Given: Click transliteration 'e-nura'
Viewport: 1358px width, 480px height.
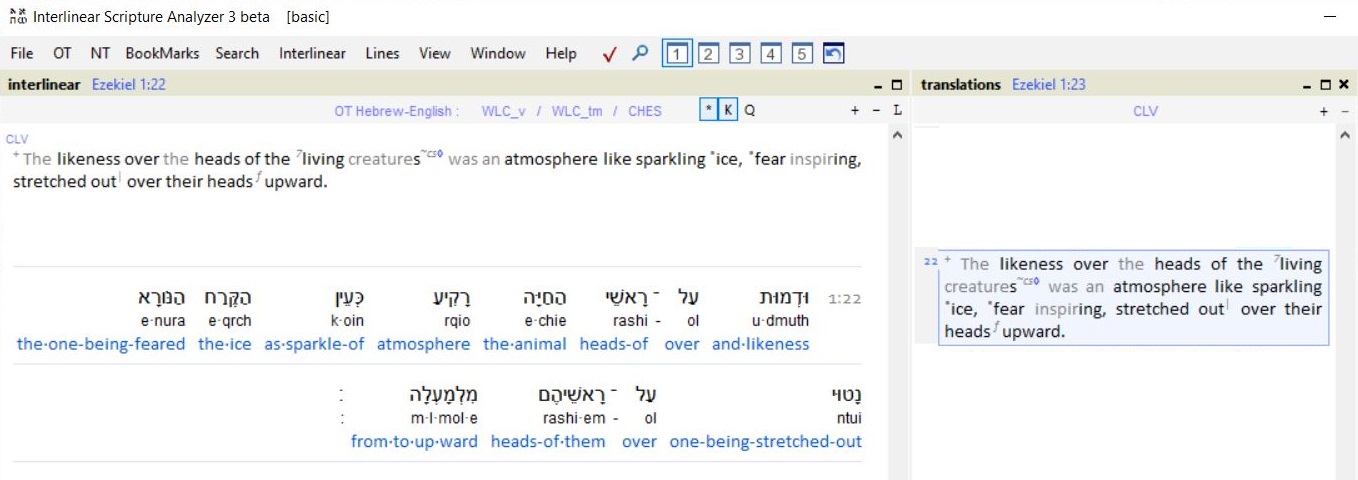Looking at the screenshot, I should [x=162, y=321].
